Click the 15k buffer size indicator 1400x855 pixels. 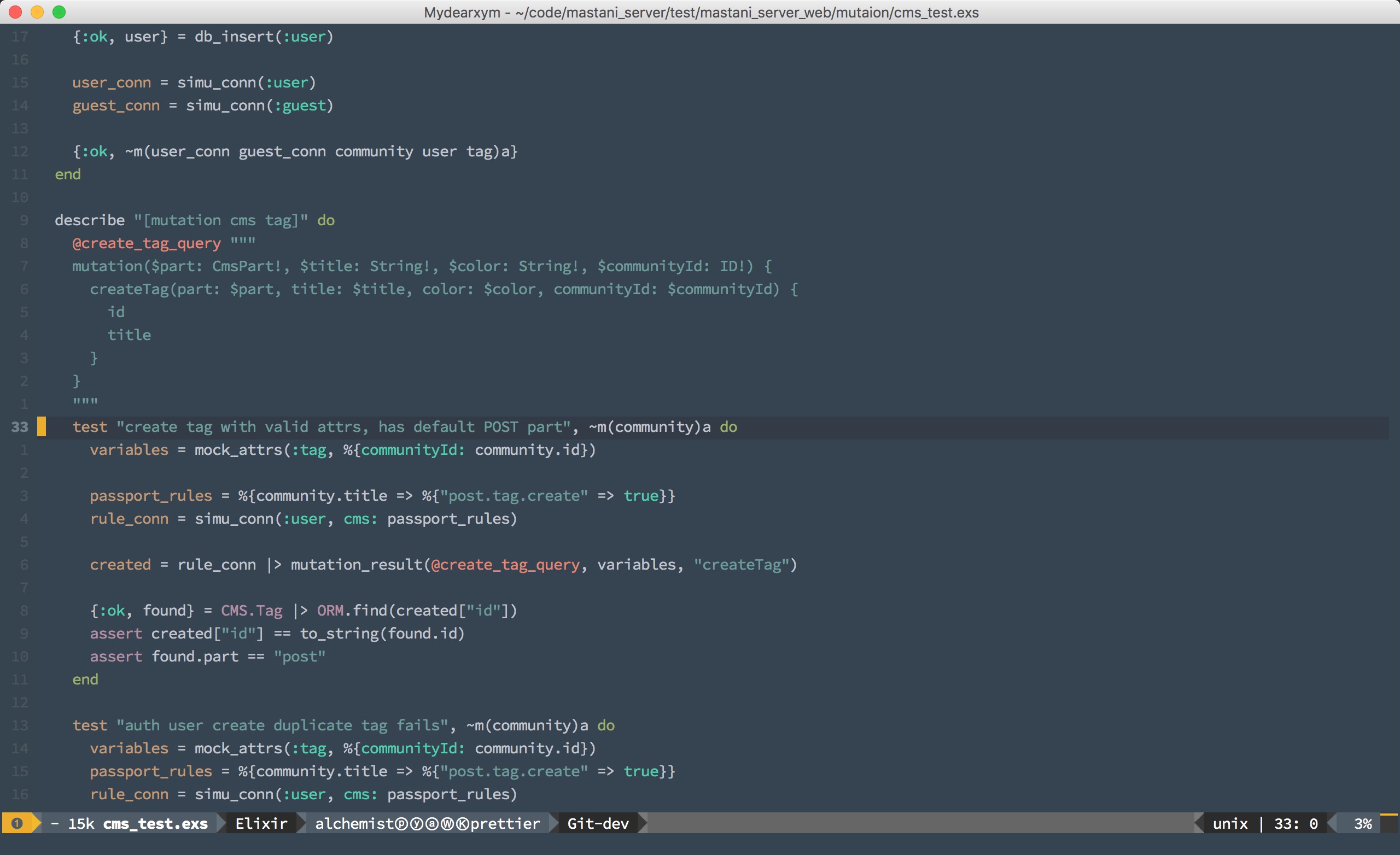[81, 824]
